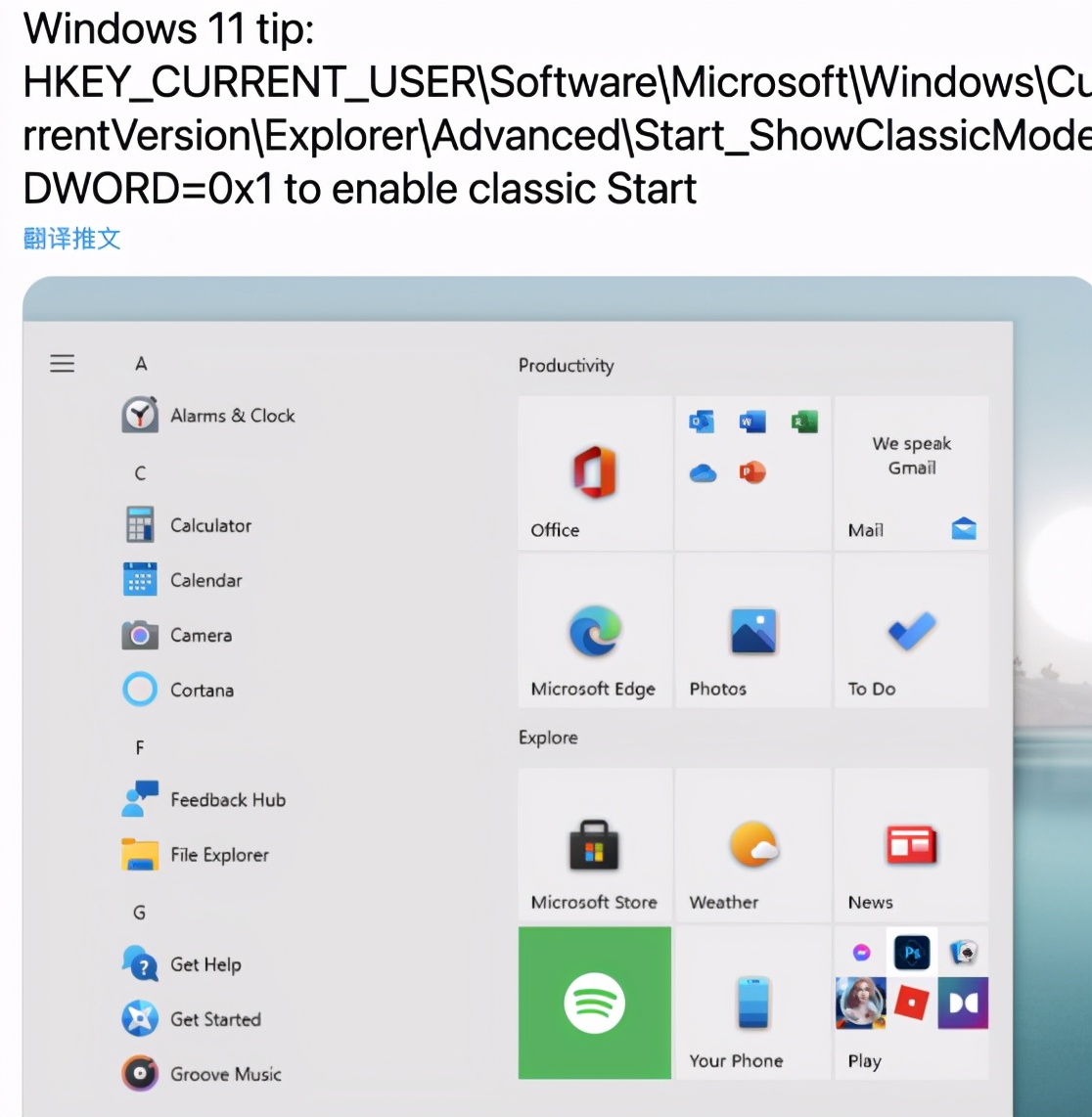Open the Play folder label
The width and height of the screenshot is (1092, 1117).
pos(865,1060)
